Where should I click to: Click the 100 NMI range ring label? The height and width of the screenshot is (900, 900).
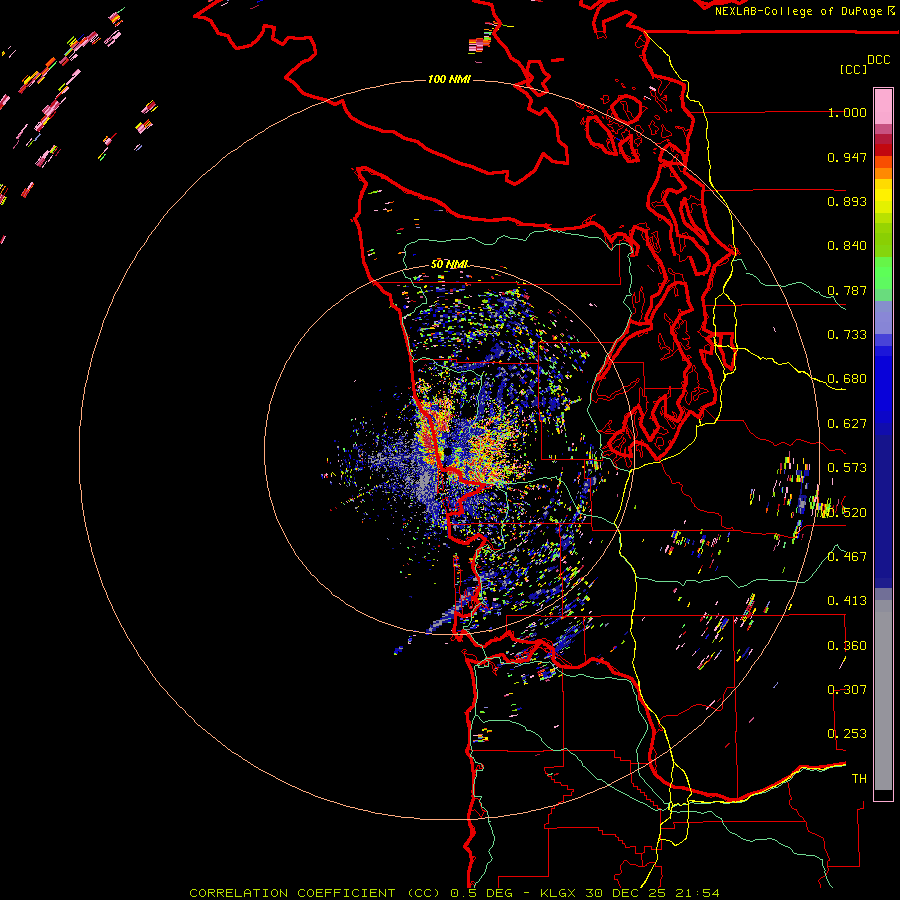[449, 79]
